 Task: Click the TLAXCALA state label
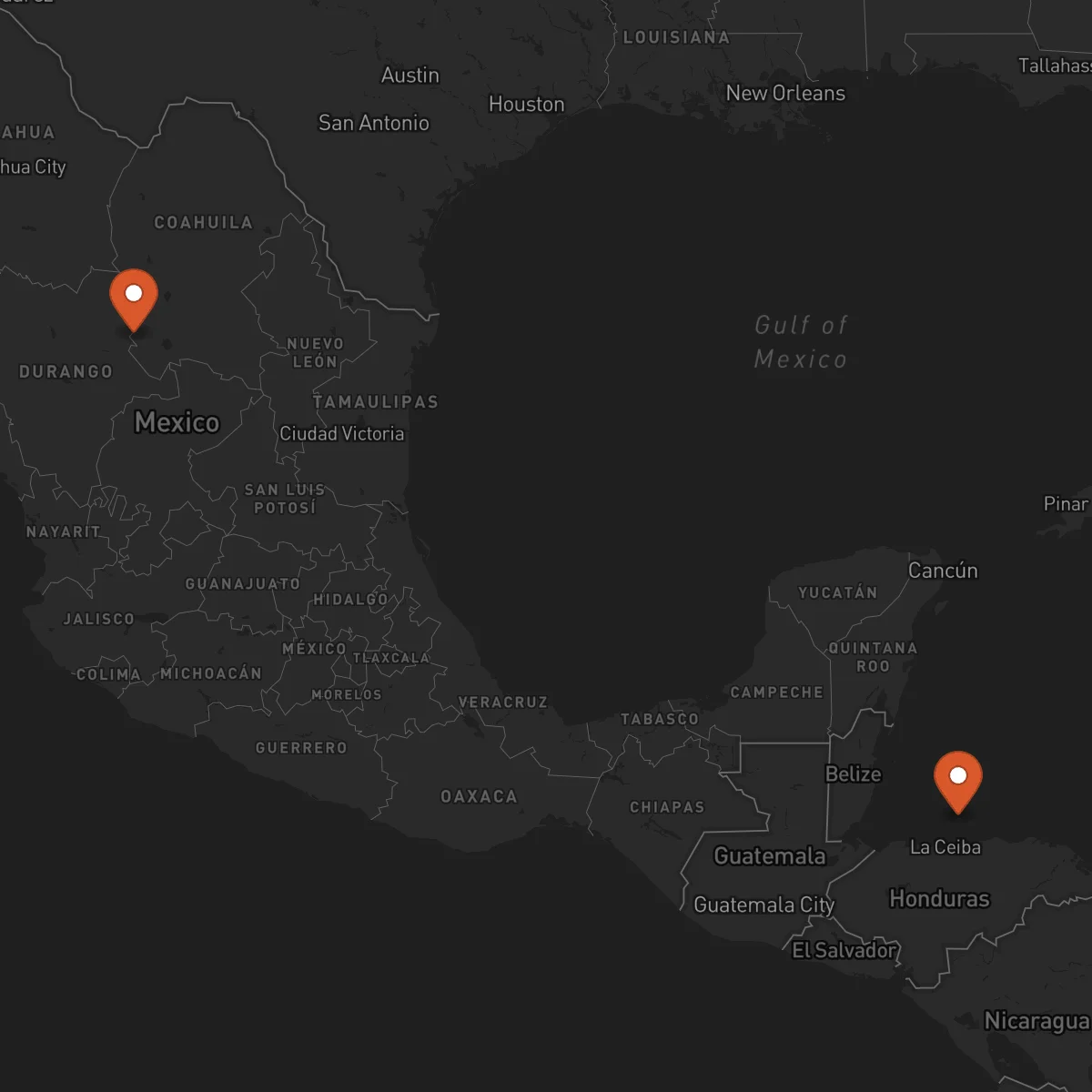tap(391, 658)
